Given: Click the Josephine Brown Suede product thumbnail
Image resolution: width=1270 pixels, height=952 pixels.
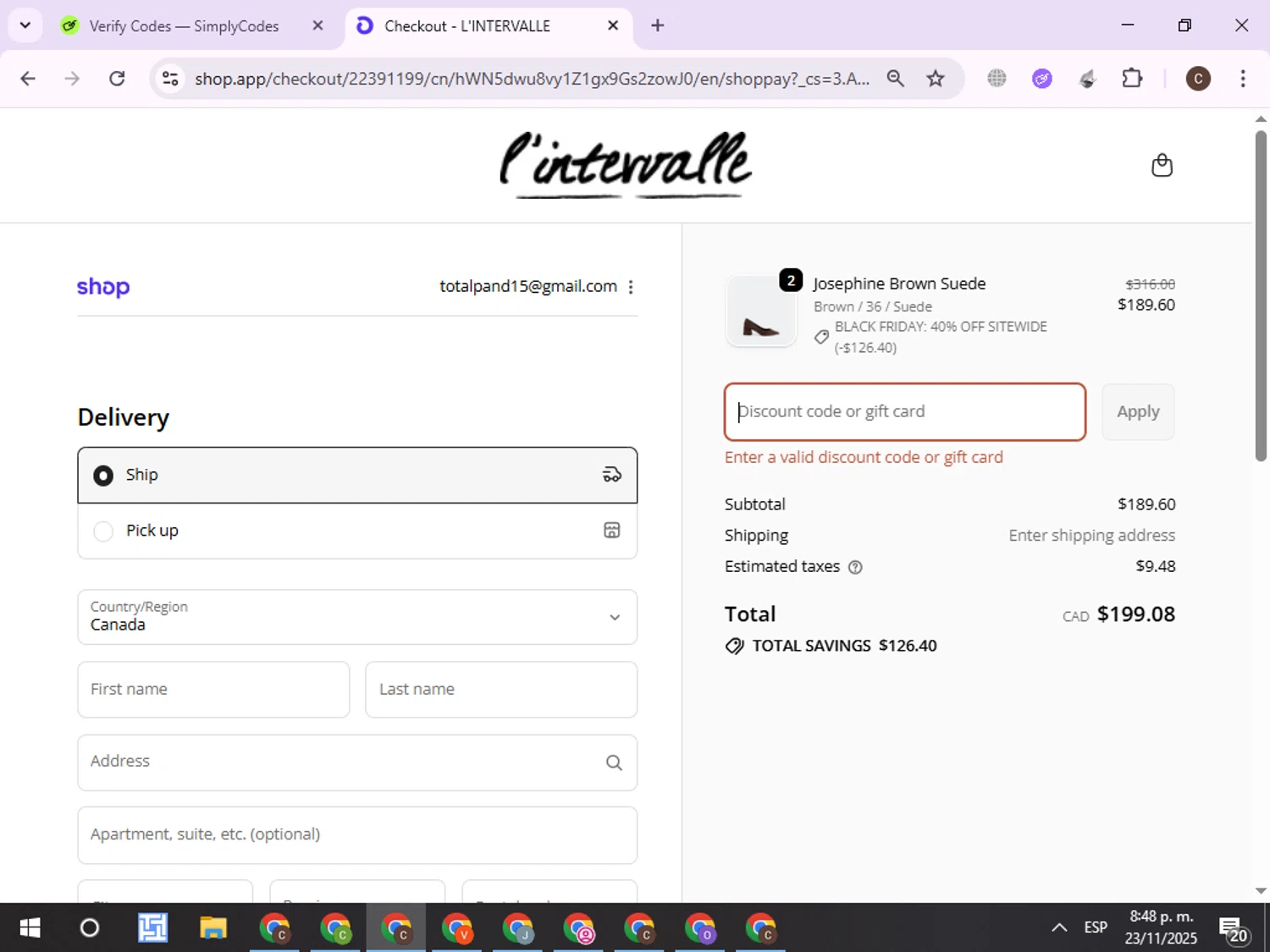Looking at the screenshot, I should point(761,311).
